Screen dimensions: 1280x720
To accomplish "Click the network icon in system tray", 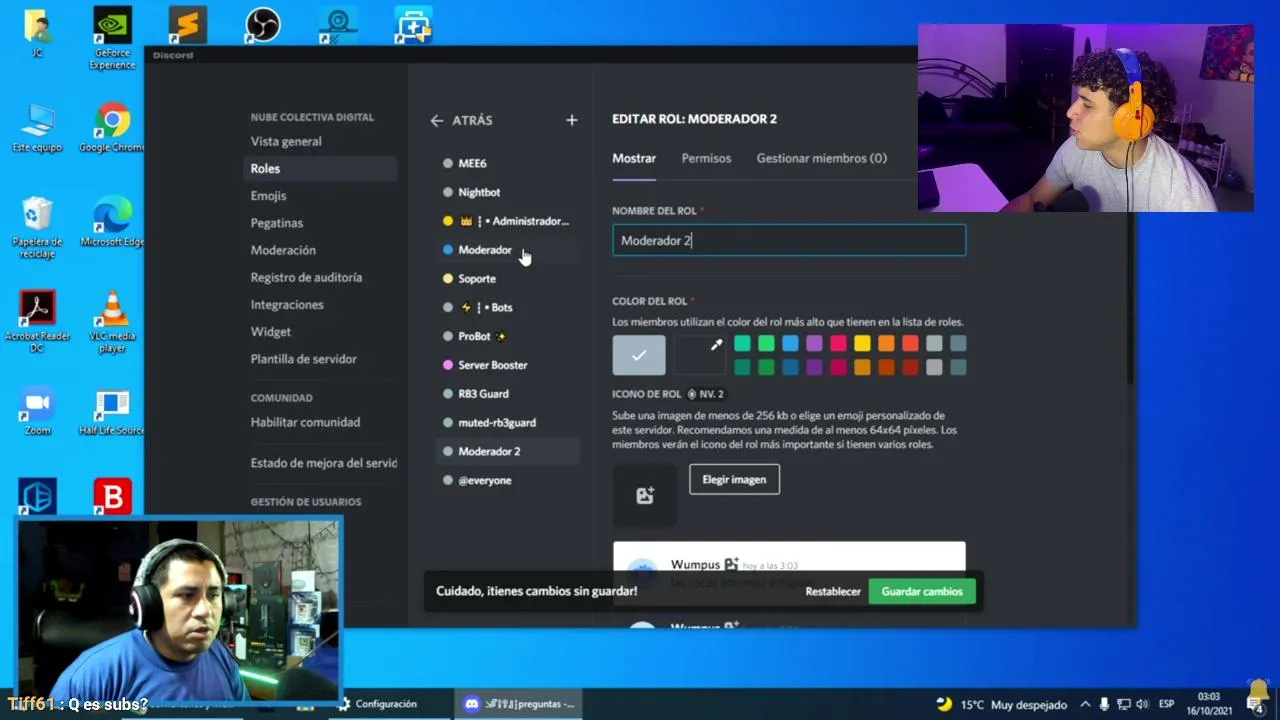I will coord(1123,704).
